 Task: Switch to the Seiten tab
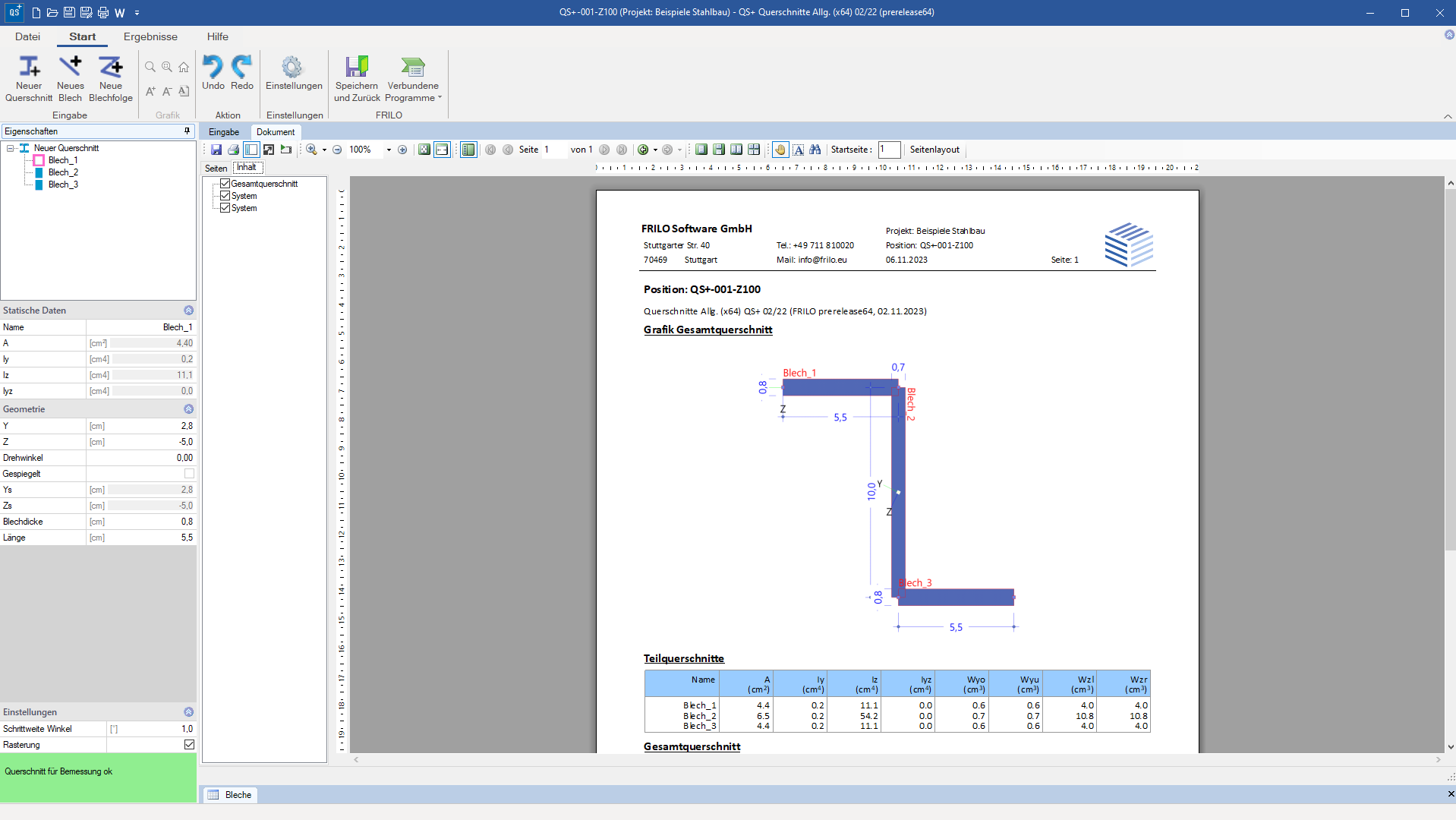coord(216,169)
